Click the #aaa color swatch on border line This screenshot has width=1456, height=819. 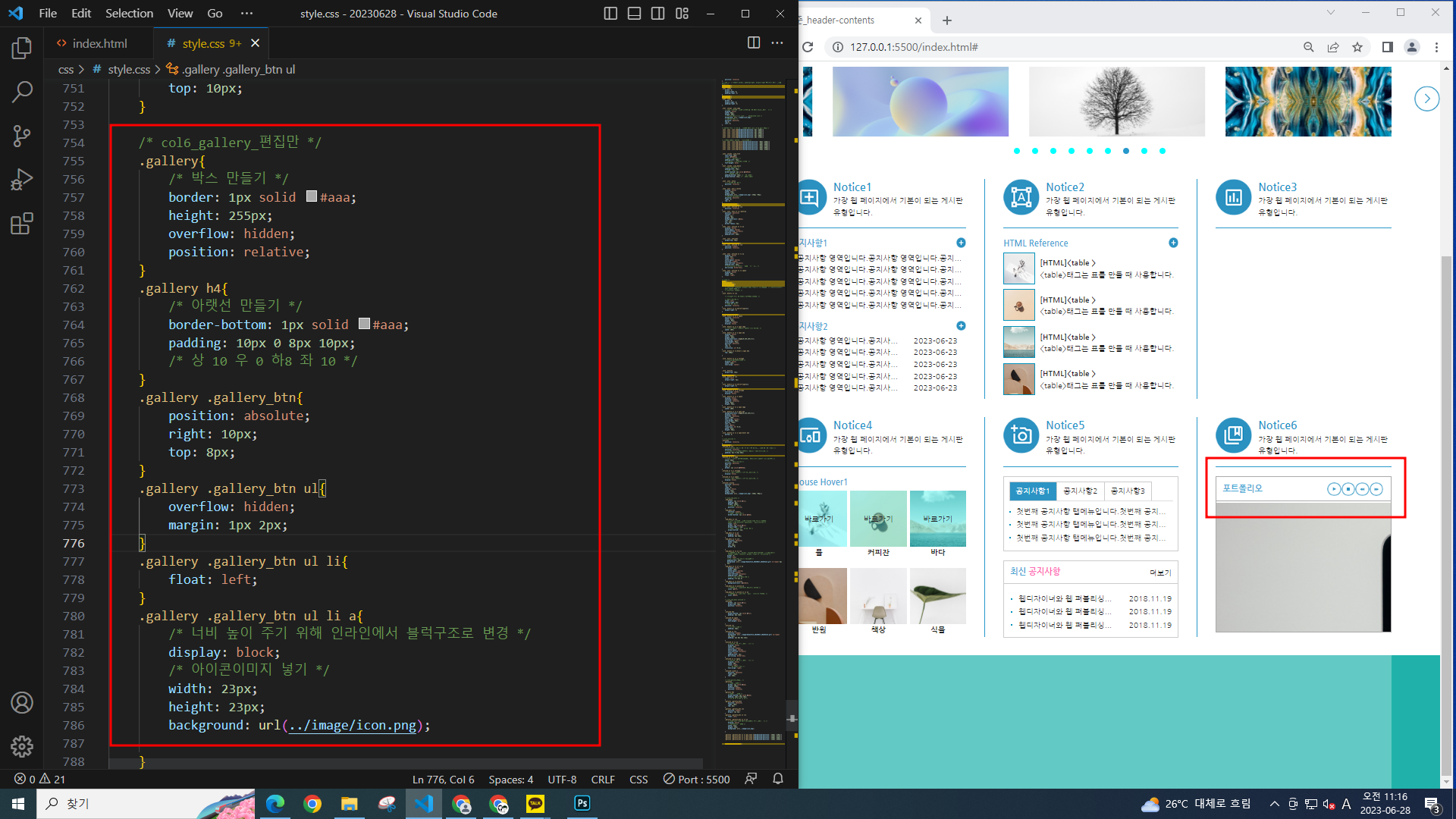[x=311, y=196]
